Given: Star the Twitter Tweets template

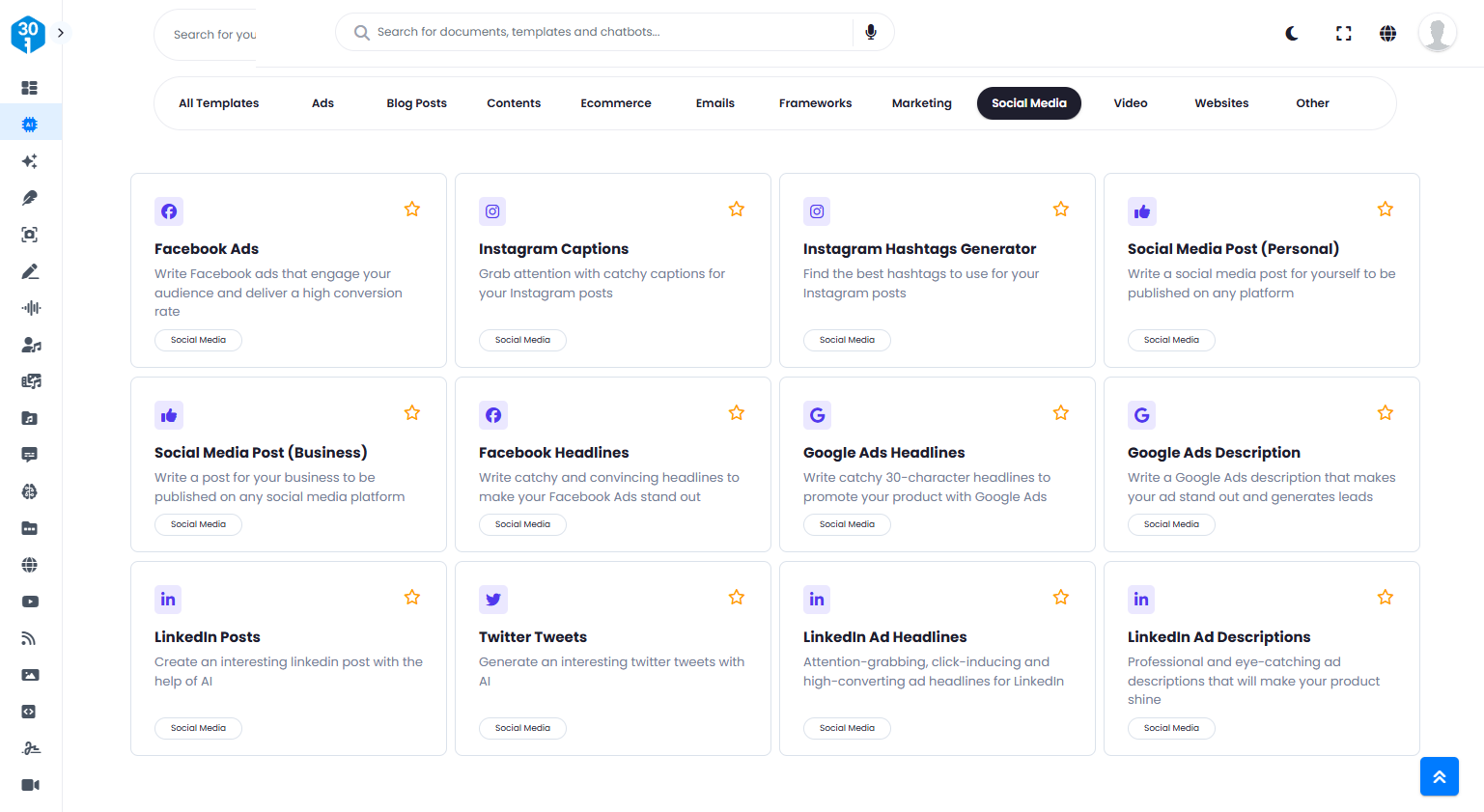Looking at the screenshot, I should tap(737, 598).
